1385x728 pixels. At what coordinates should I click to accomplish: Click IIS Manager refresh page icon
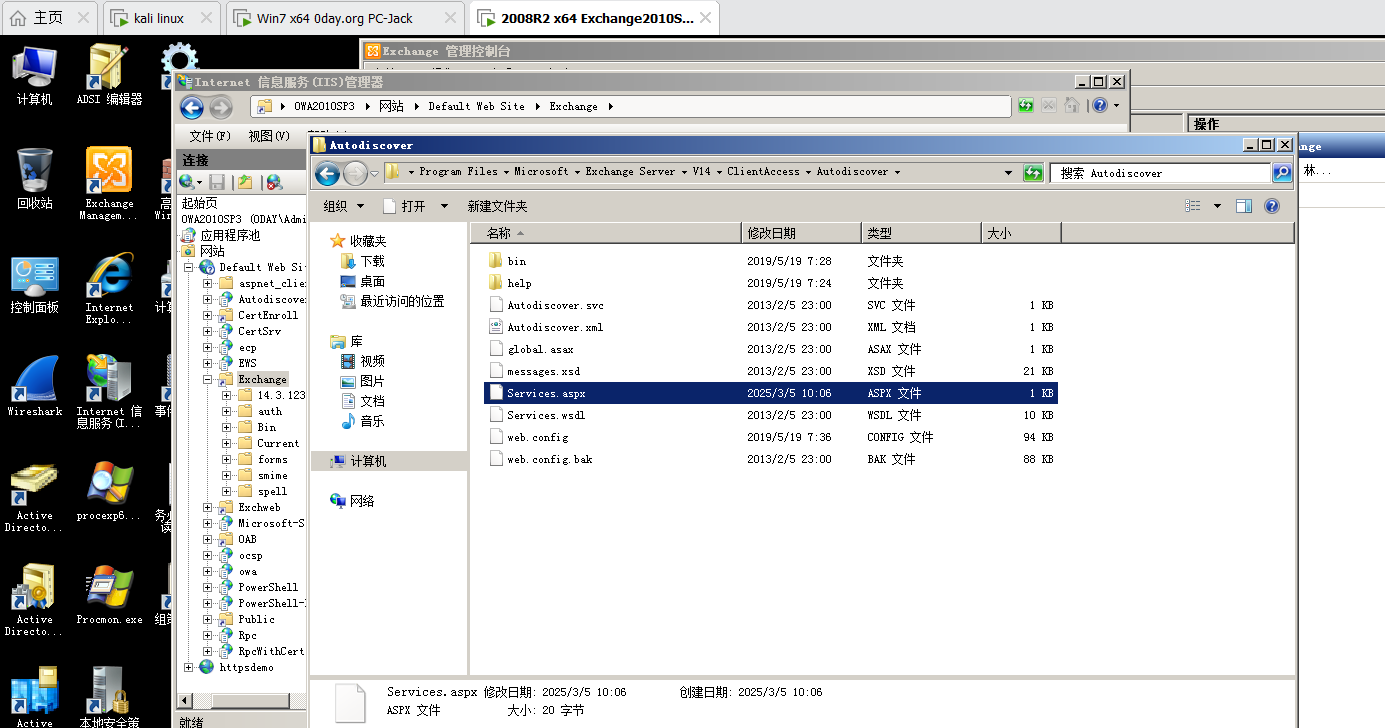[1027, 105]
